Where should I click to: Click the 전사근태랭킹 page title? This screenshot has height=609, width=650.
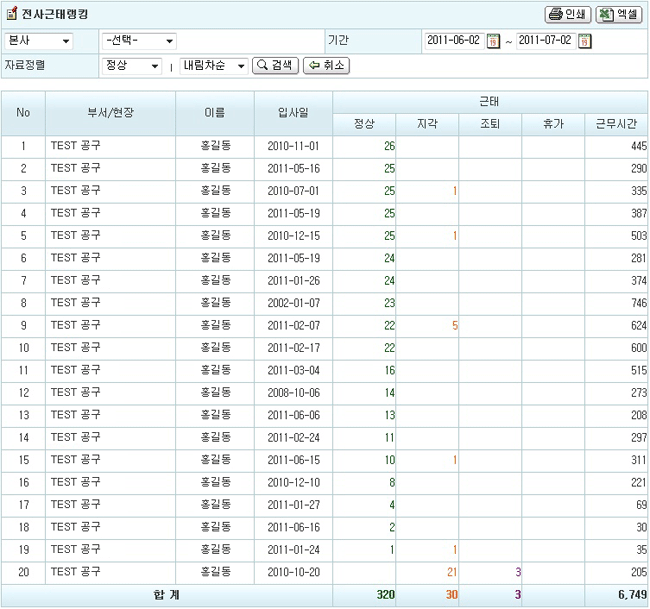(55, 14)
